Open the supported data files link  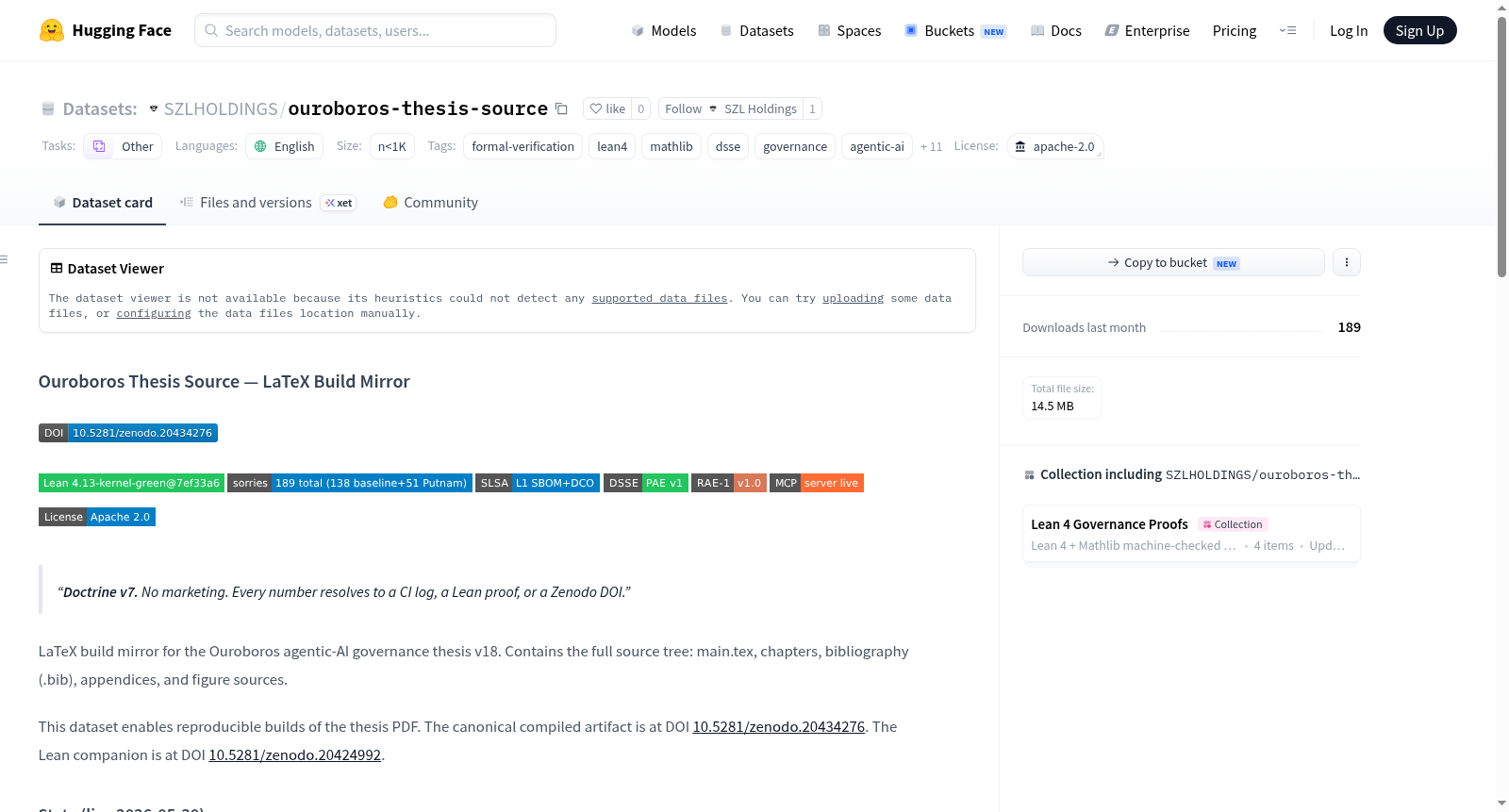tap(659, 298)
